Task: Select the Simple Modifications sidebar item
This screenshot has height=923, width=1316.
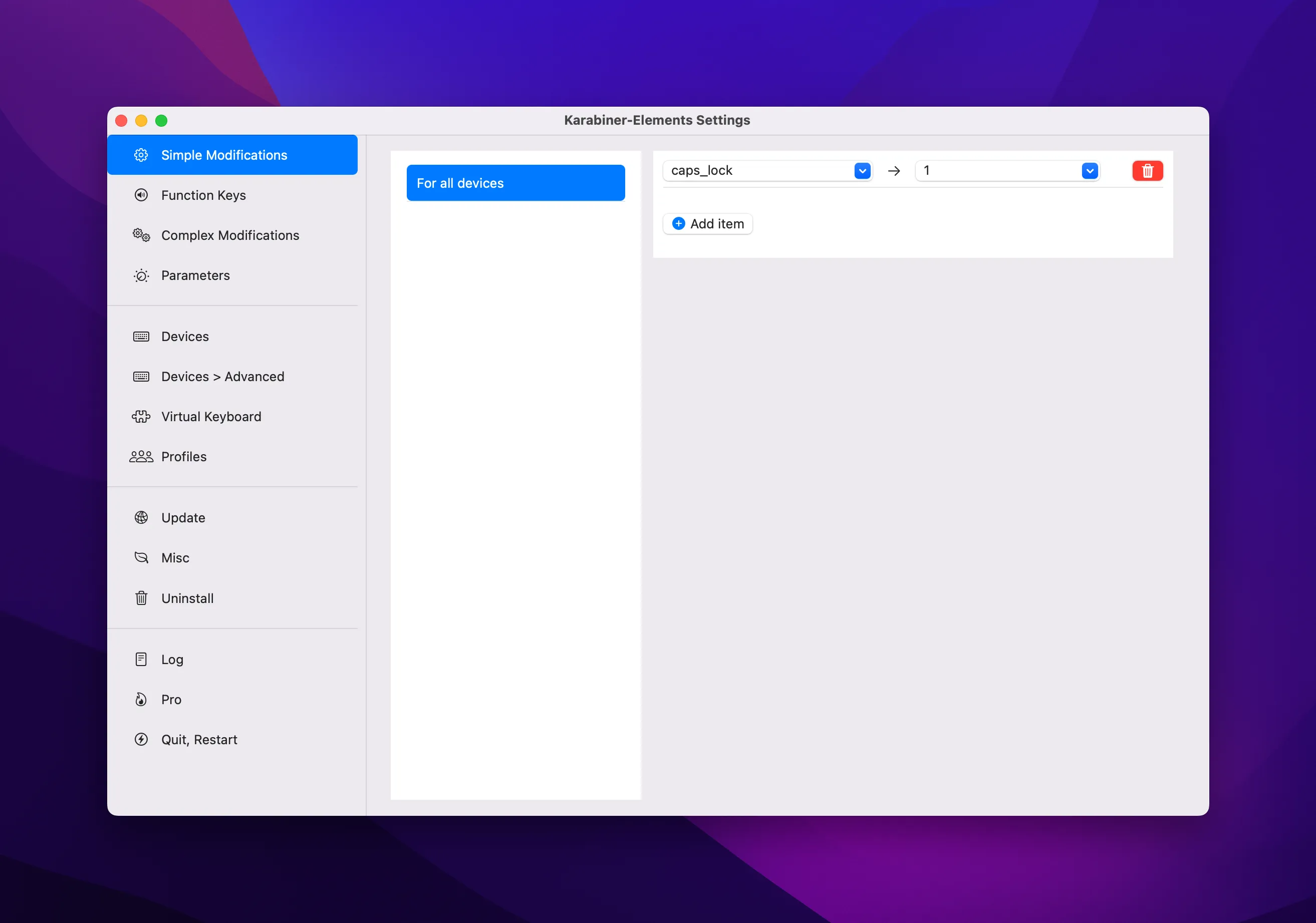Action: click(x=224, y=155)
